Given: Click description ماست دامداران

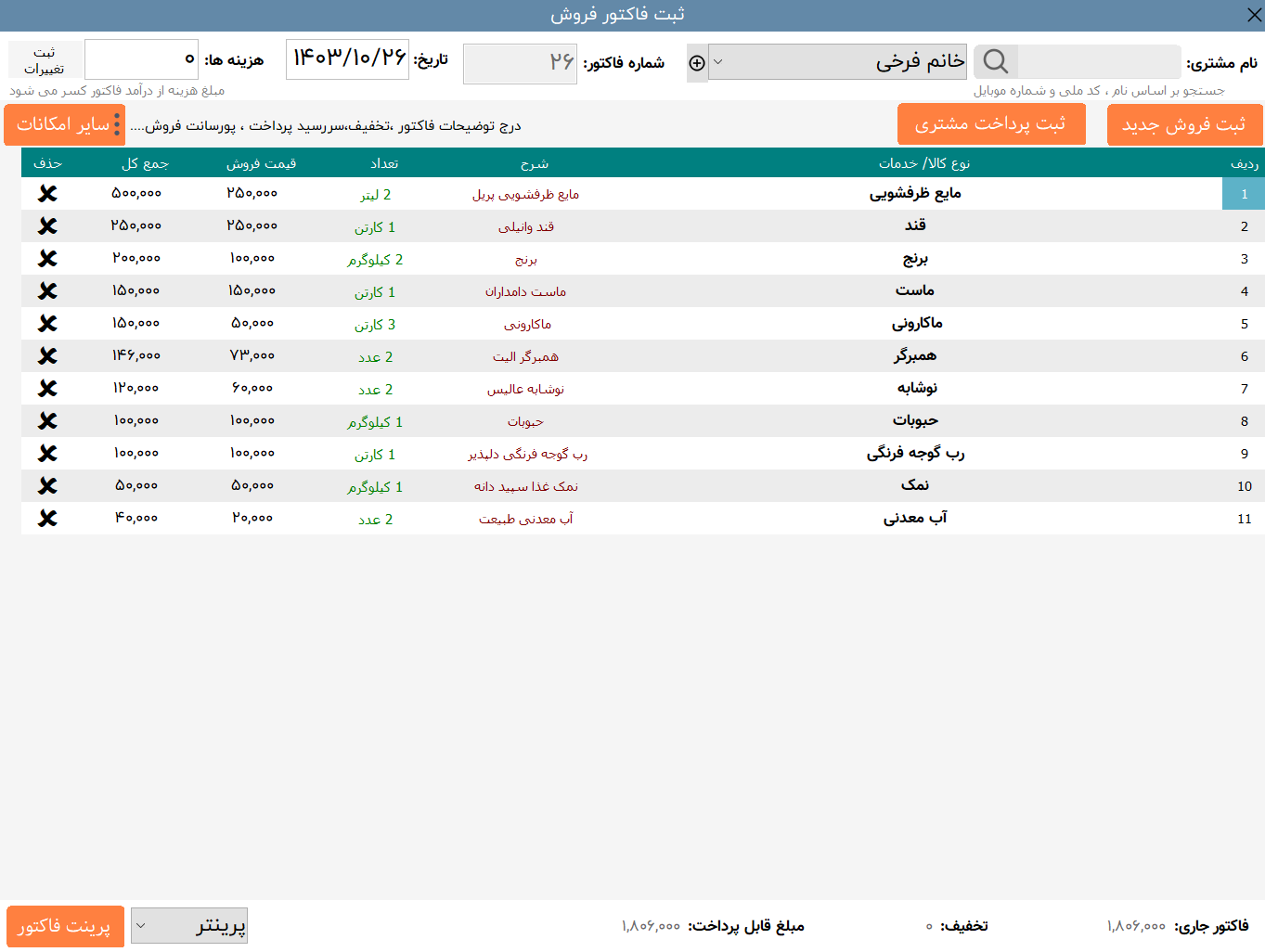Looking at the screenshot, I should (x=525, y=292).
